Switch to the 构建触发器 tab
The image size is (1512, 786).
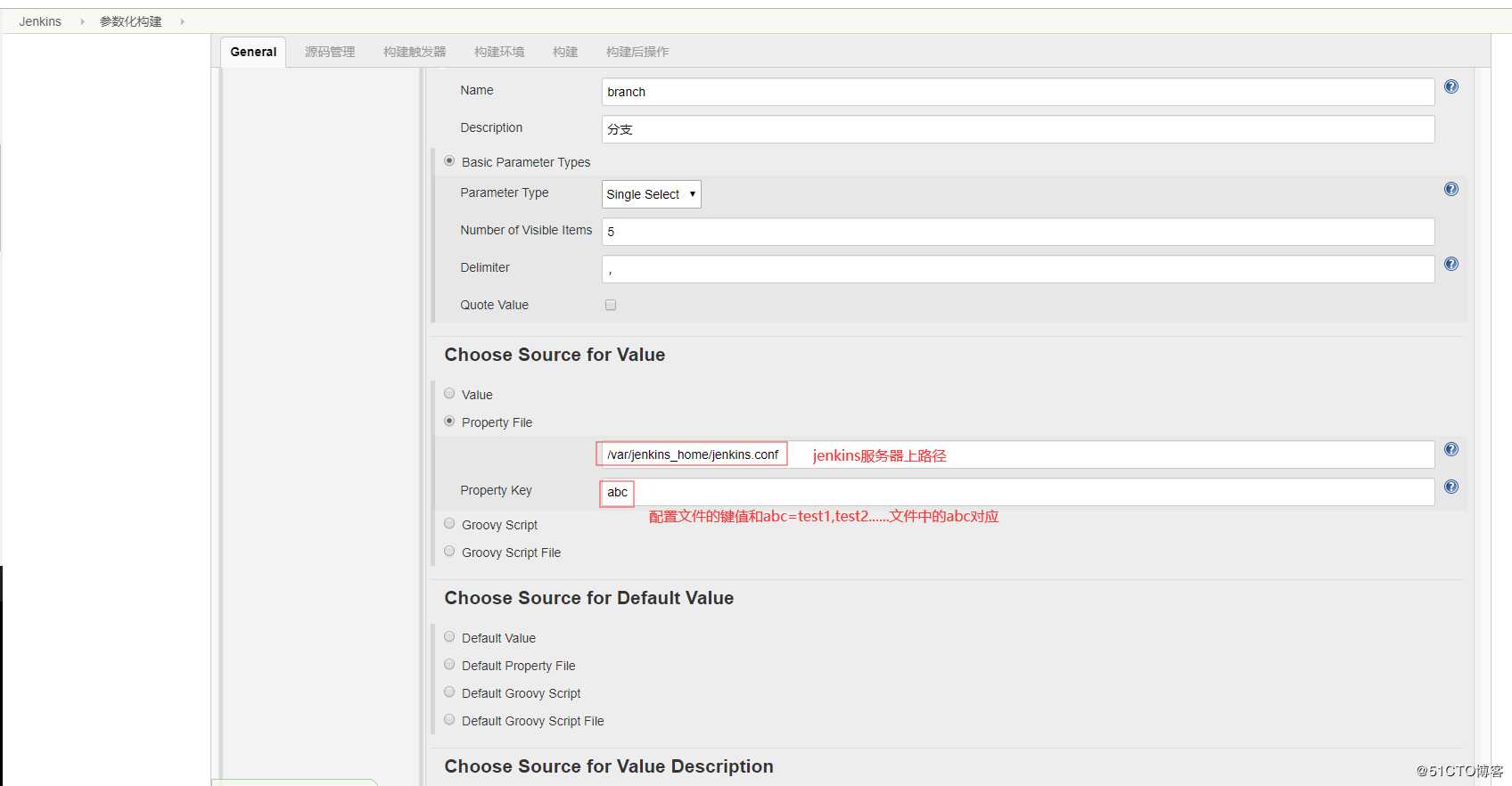[x=415, y=52]
